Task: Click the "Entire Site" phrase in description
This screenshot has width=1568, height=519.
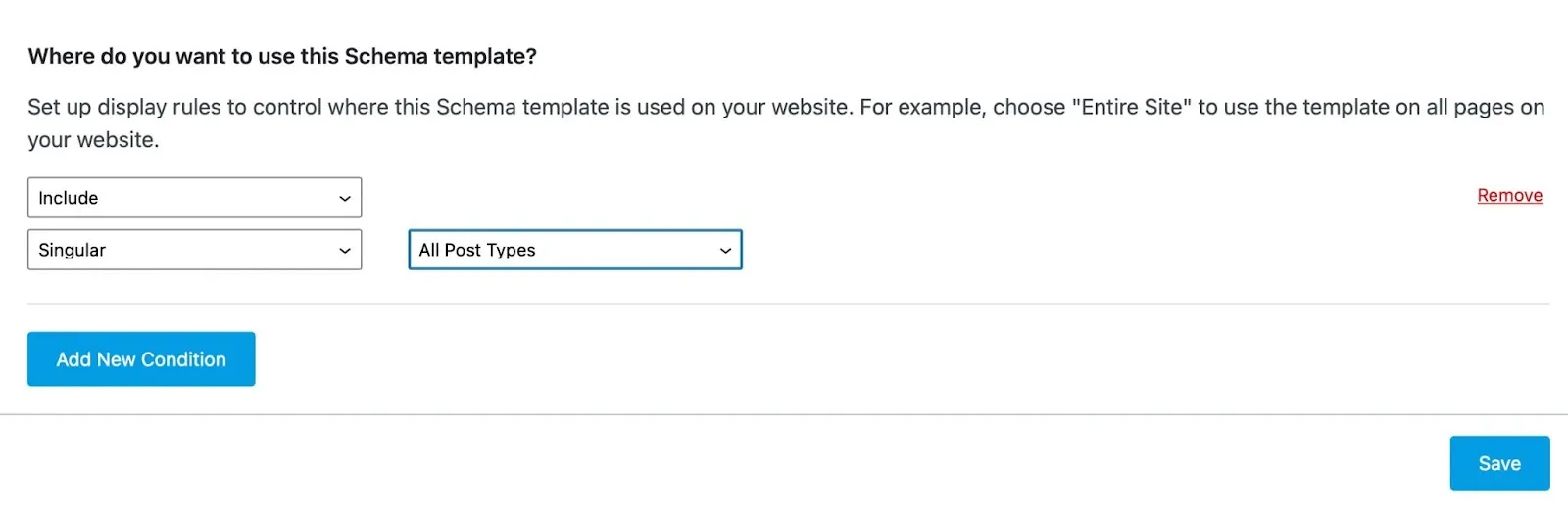Action: (1132, 107)
